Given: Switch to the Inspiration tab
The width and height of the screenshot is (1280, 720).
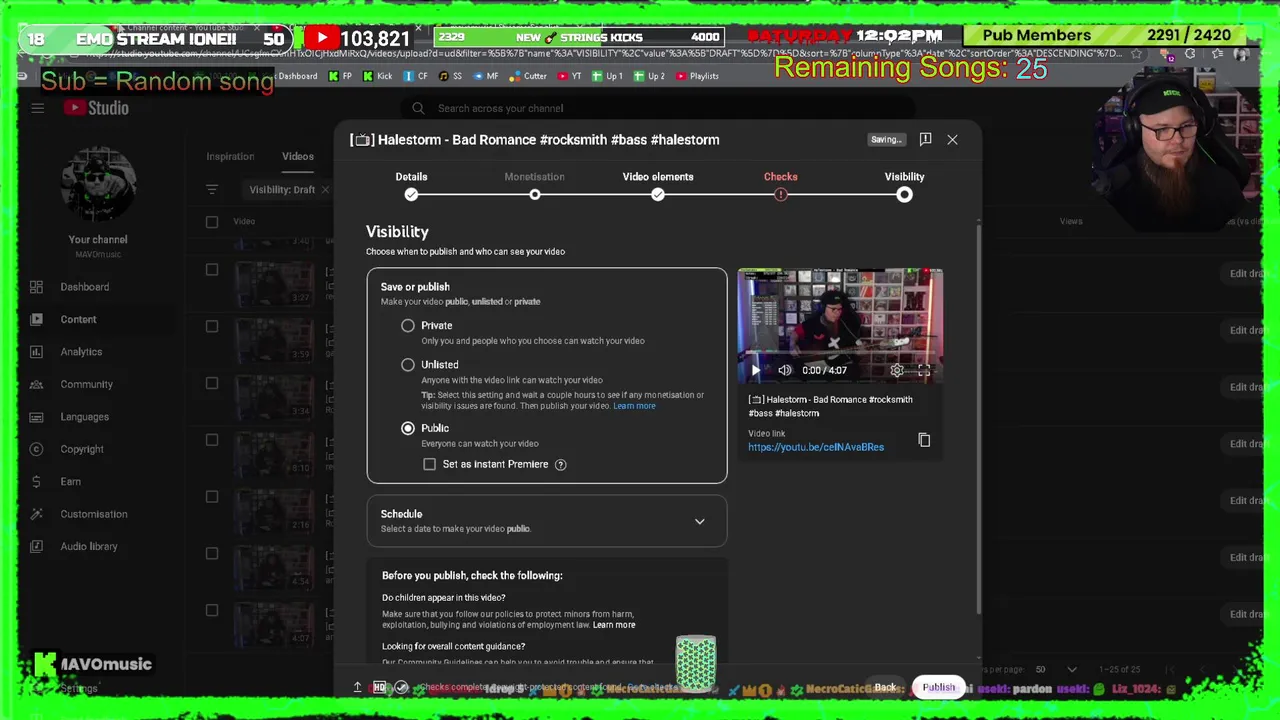Looking at the screenshot, I should pos(230,156).
